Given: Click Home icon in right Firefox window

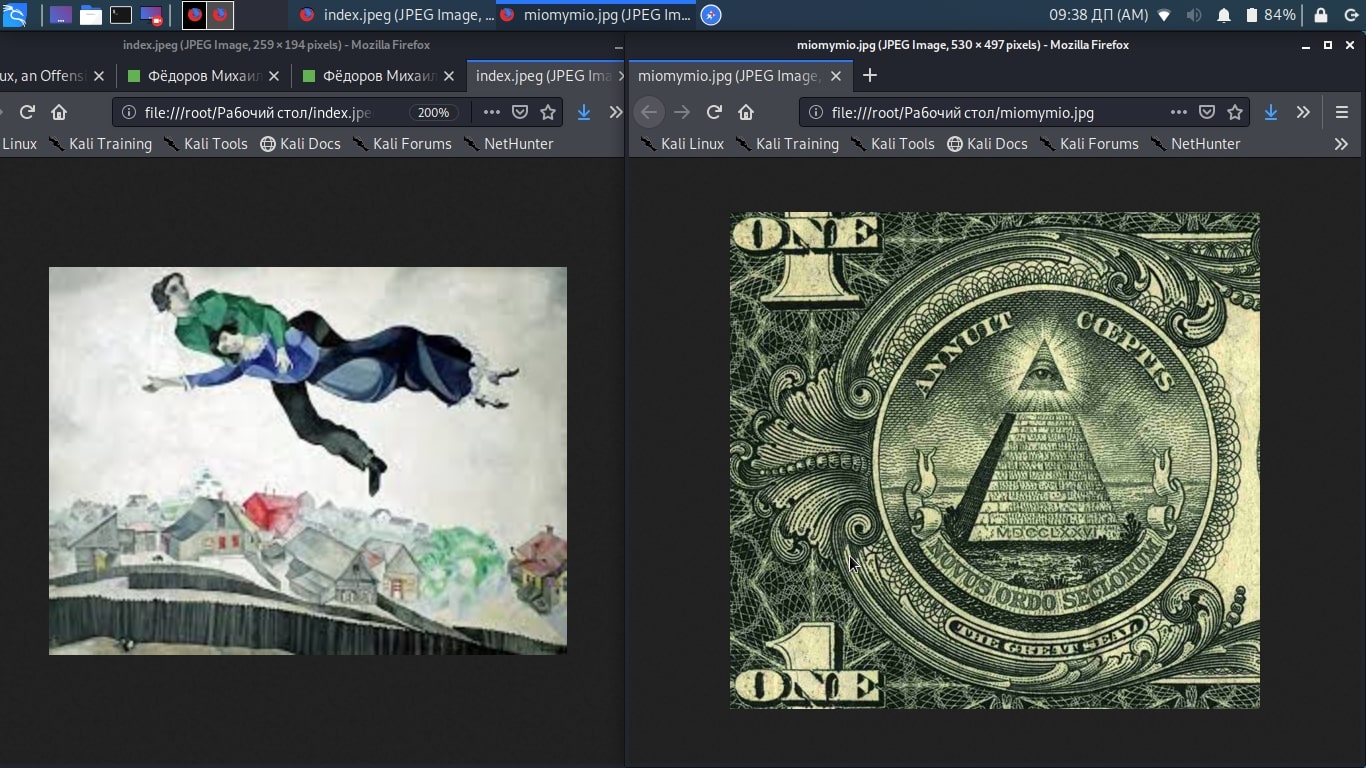Looking at the screenshot, I should 746,112.
